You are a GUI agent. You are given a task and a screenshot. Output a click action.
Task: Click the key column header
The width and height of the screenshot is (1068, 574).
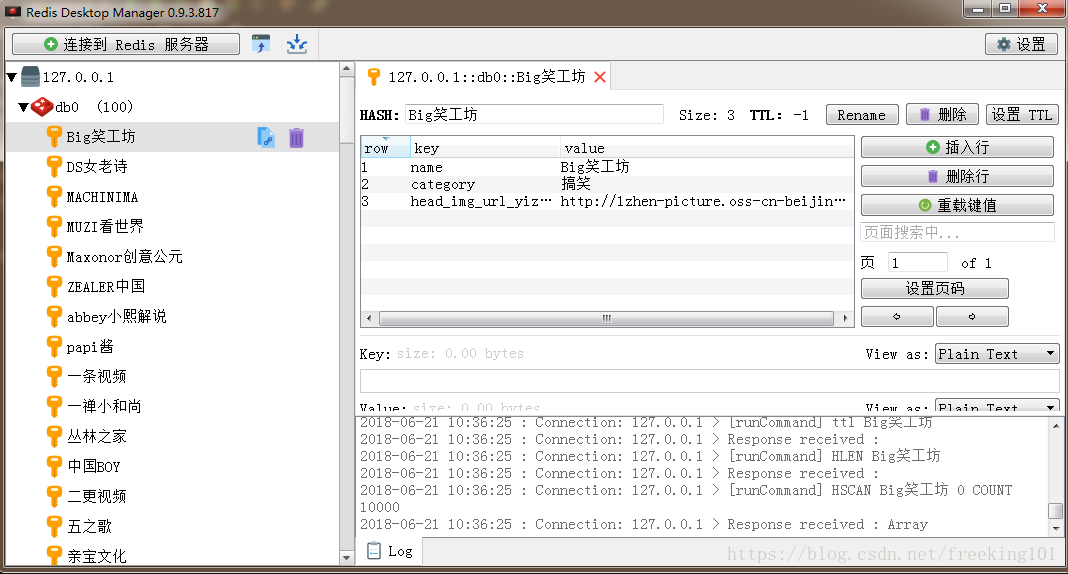[x=485, y=148]
